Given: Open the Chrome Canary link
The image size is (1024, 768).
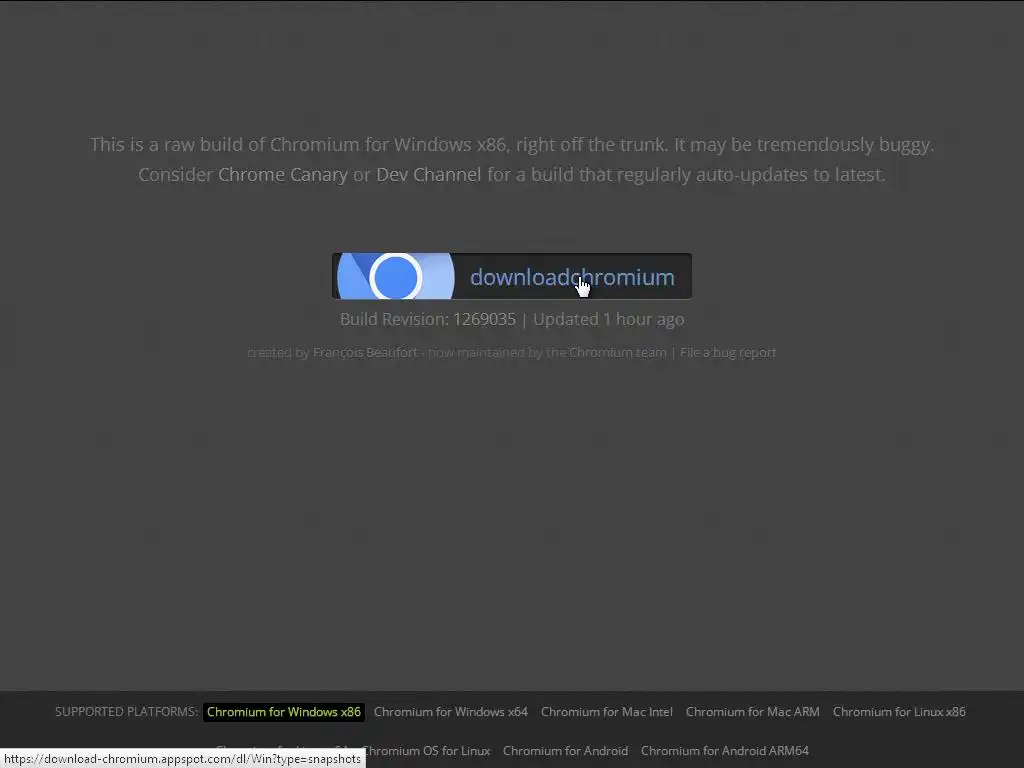Looking at the screenshot, I should coord(283,175).
